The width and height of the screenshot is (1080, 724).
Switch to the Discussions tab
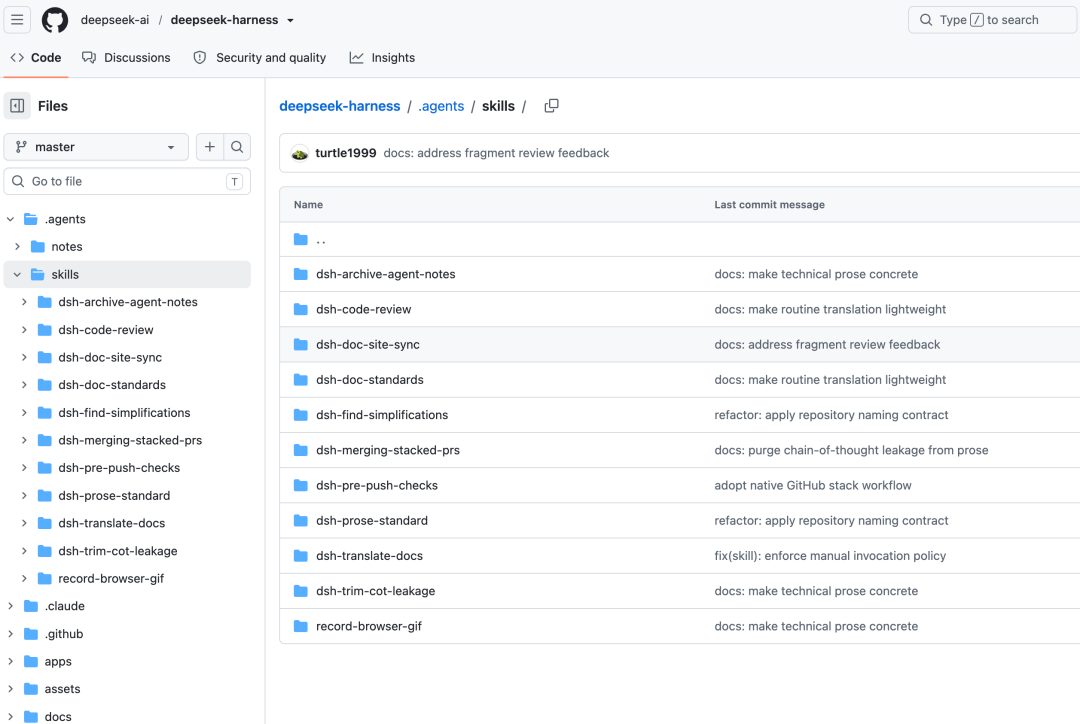[x=126, y=58]
